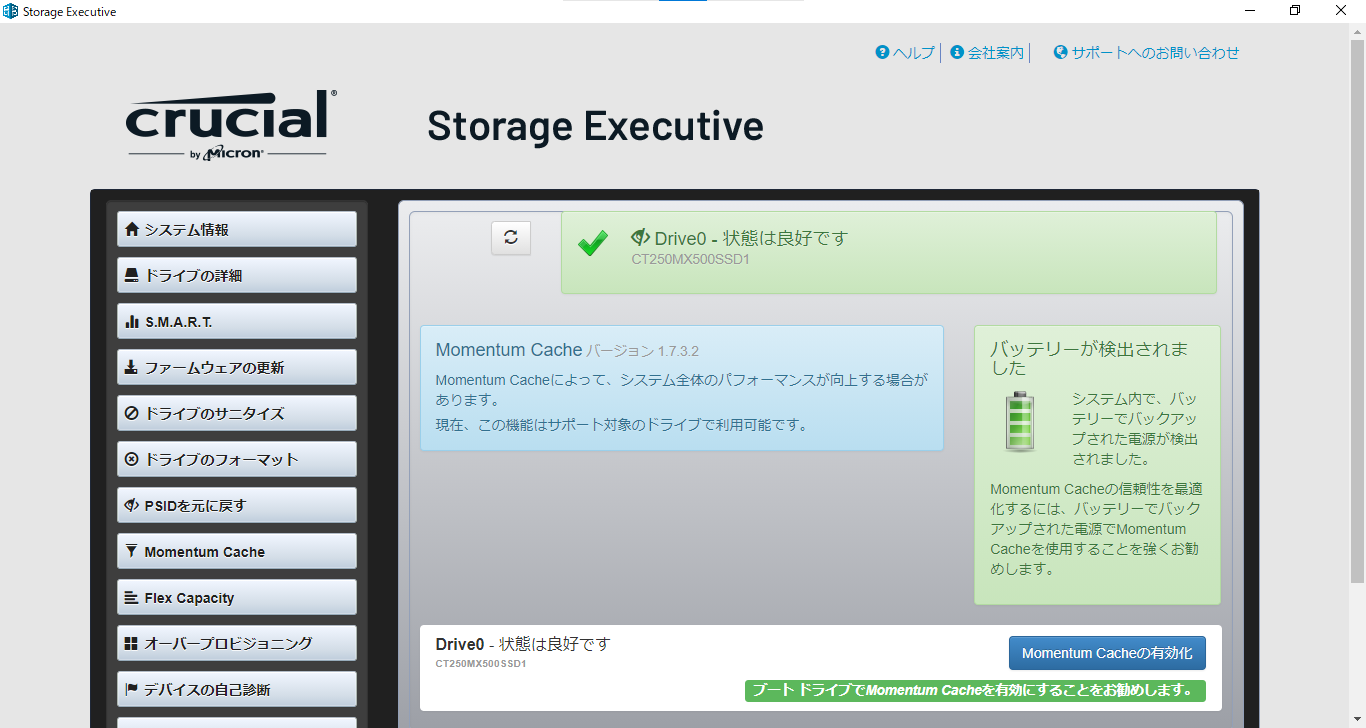Minimize the Storage Executive window
This screenshot has height=728, width=1366.
pos(1250,11)
